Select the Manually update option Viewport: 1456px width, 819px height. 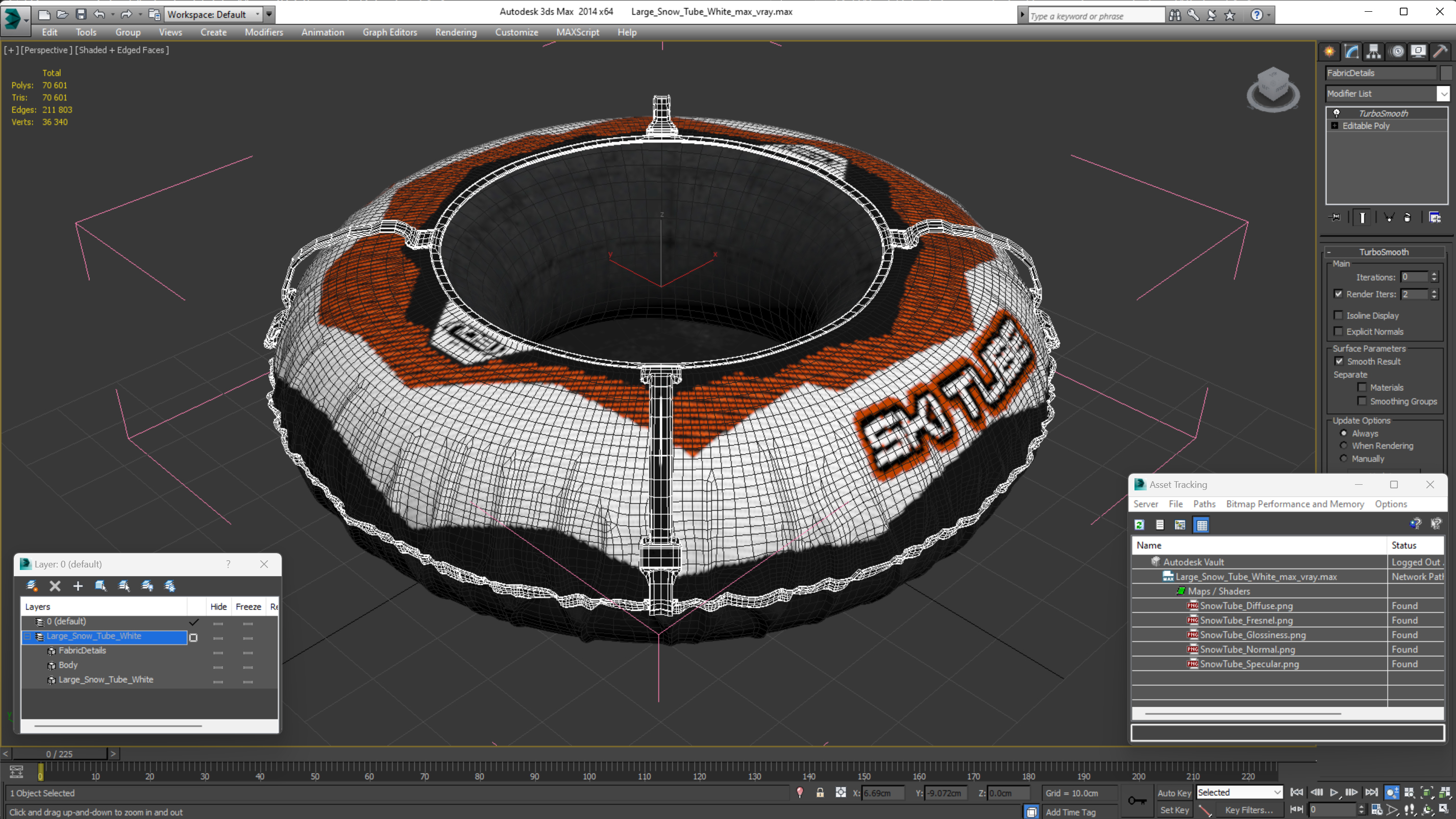1344,458
